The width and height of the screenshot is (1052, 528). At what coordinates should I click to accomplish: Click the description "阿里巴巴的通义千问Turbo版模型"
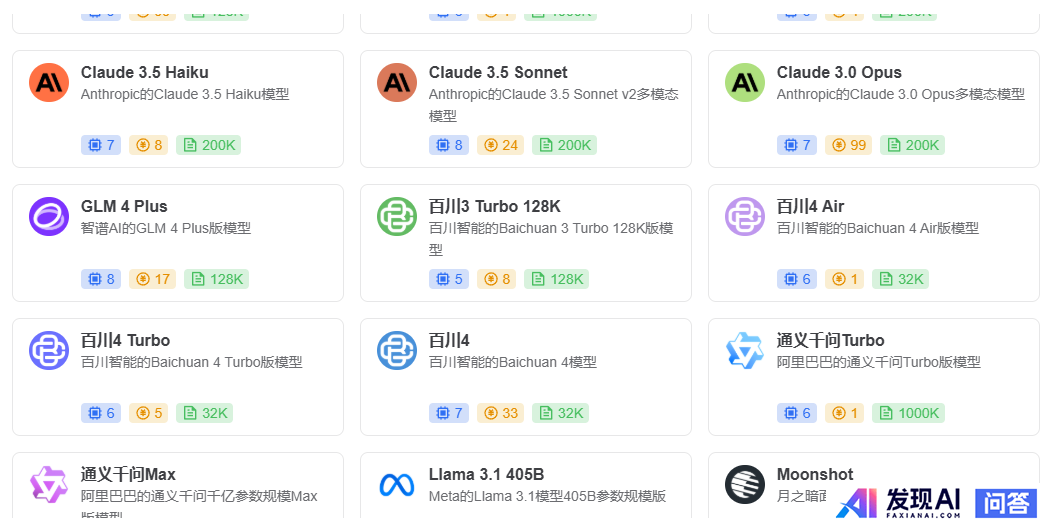coord(879,363)
